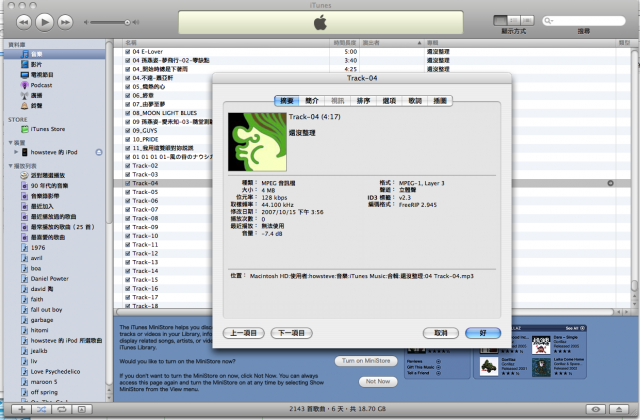Viewport: 640px width, 420px height.
Task: Click the Cancel button in dialog
Action: (x=441, y=333)
